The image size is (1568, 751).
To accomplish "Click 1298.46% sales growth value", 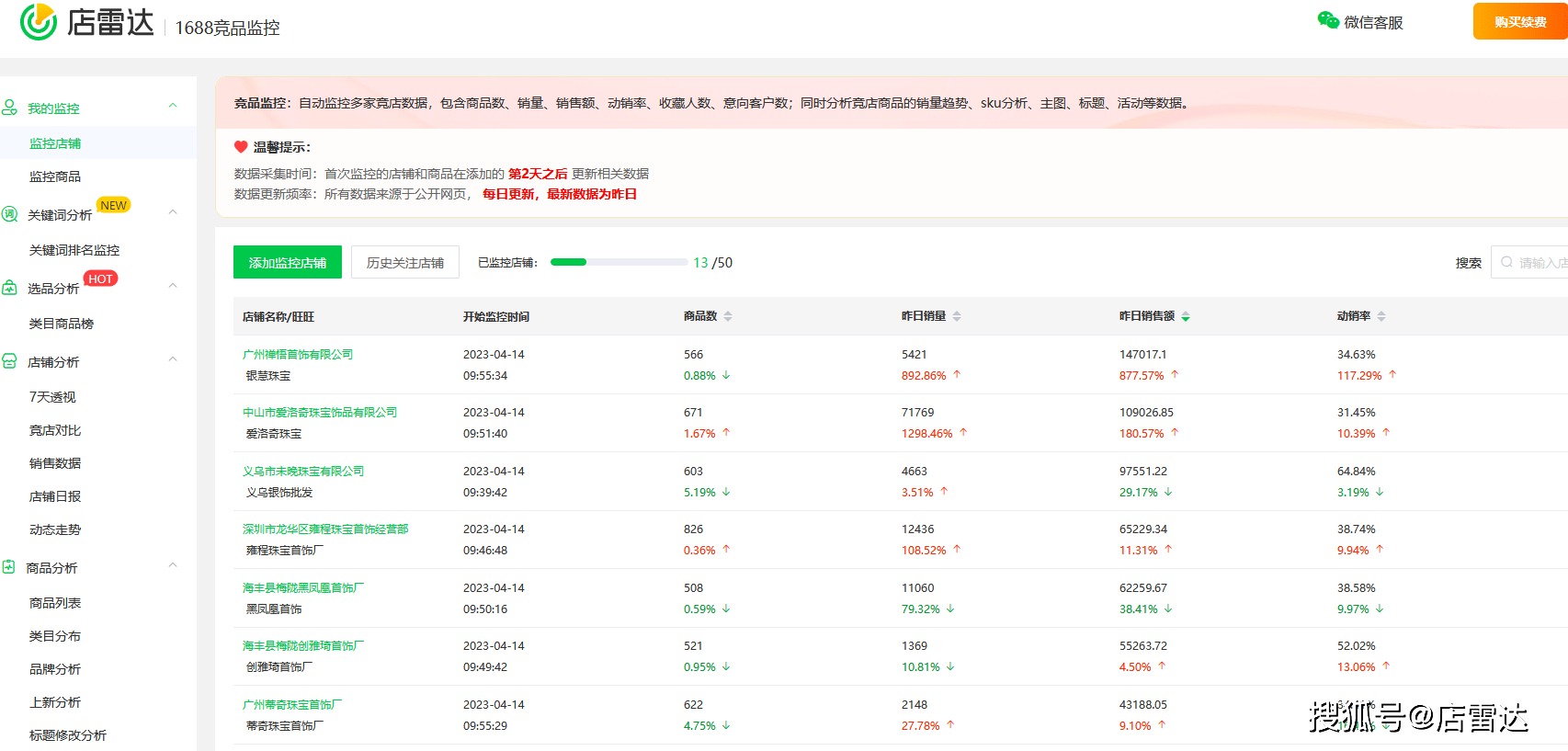I will tap(926, 433).
